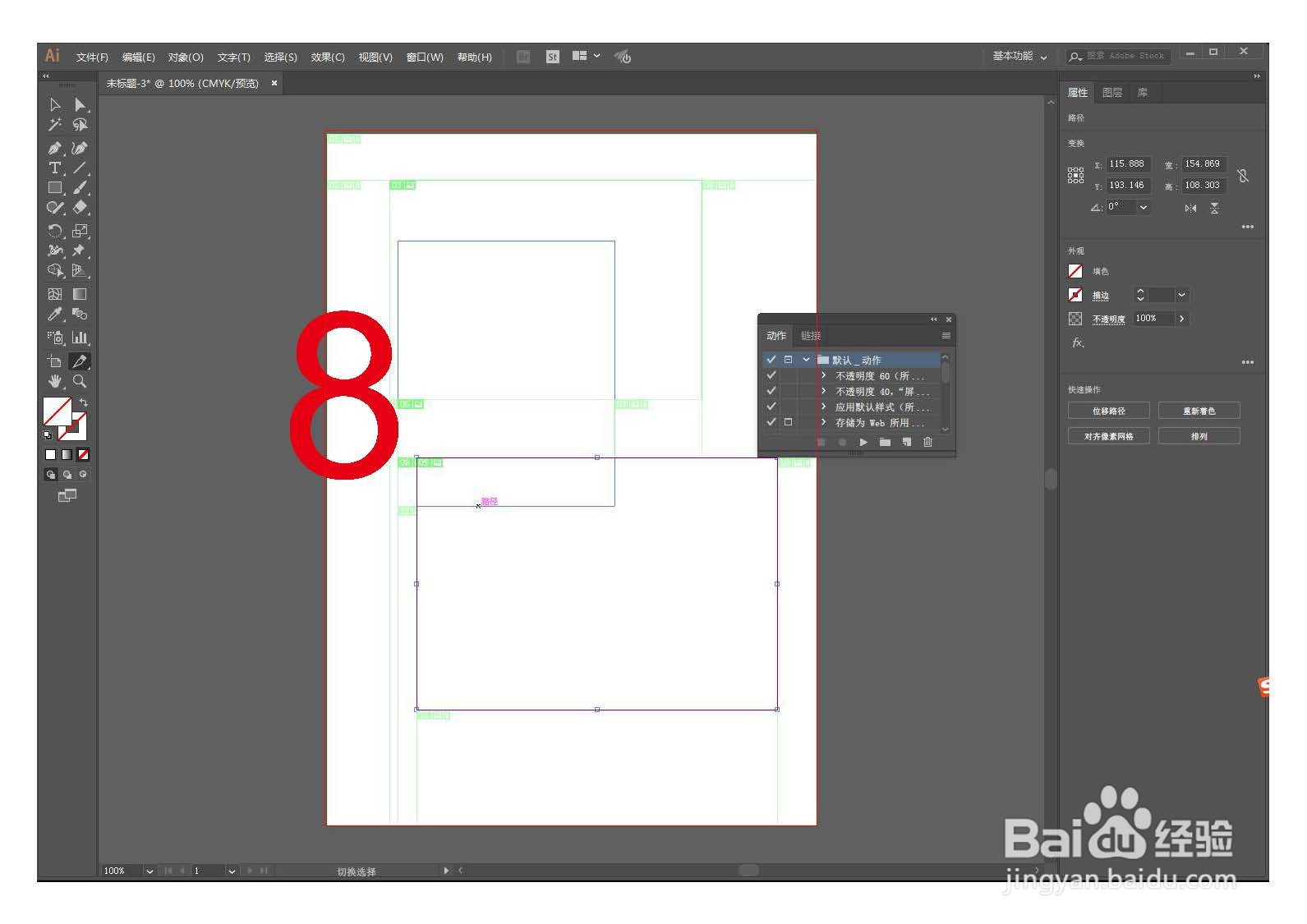This screenshot has width=1307, height=924.
Task: Collapse the 默认_动作 action set
Action: [807, 360]
